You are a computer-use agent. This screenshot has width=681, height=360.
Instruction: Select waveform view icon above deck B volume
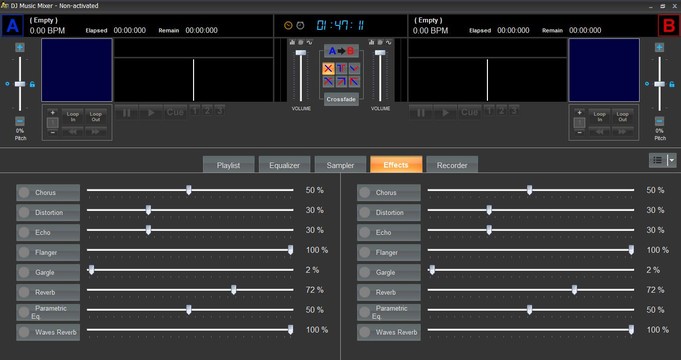pos(389,42)
